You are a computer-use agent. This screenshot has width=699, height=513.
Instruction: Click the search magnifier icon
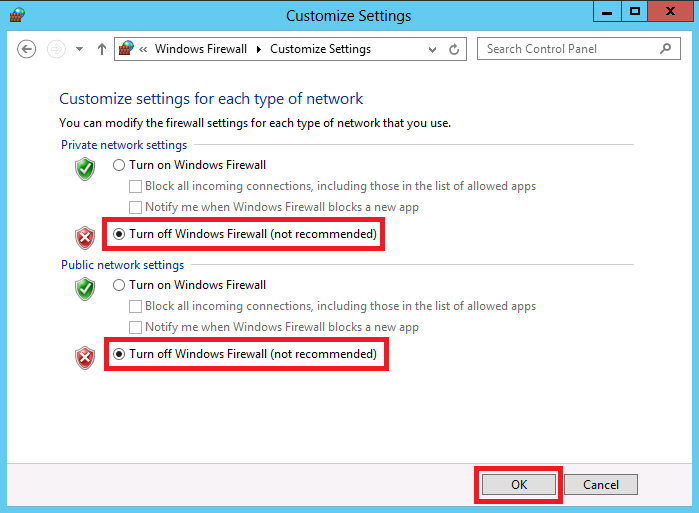[x=666, y=49]
